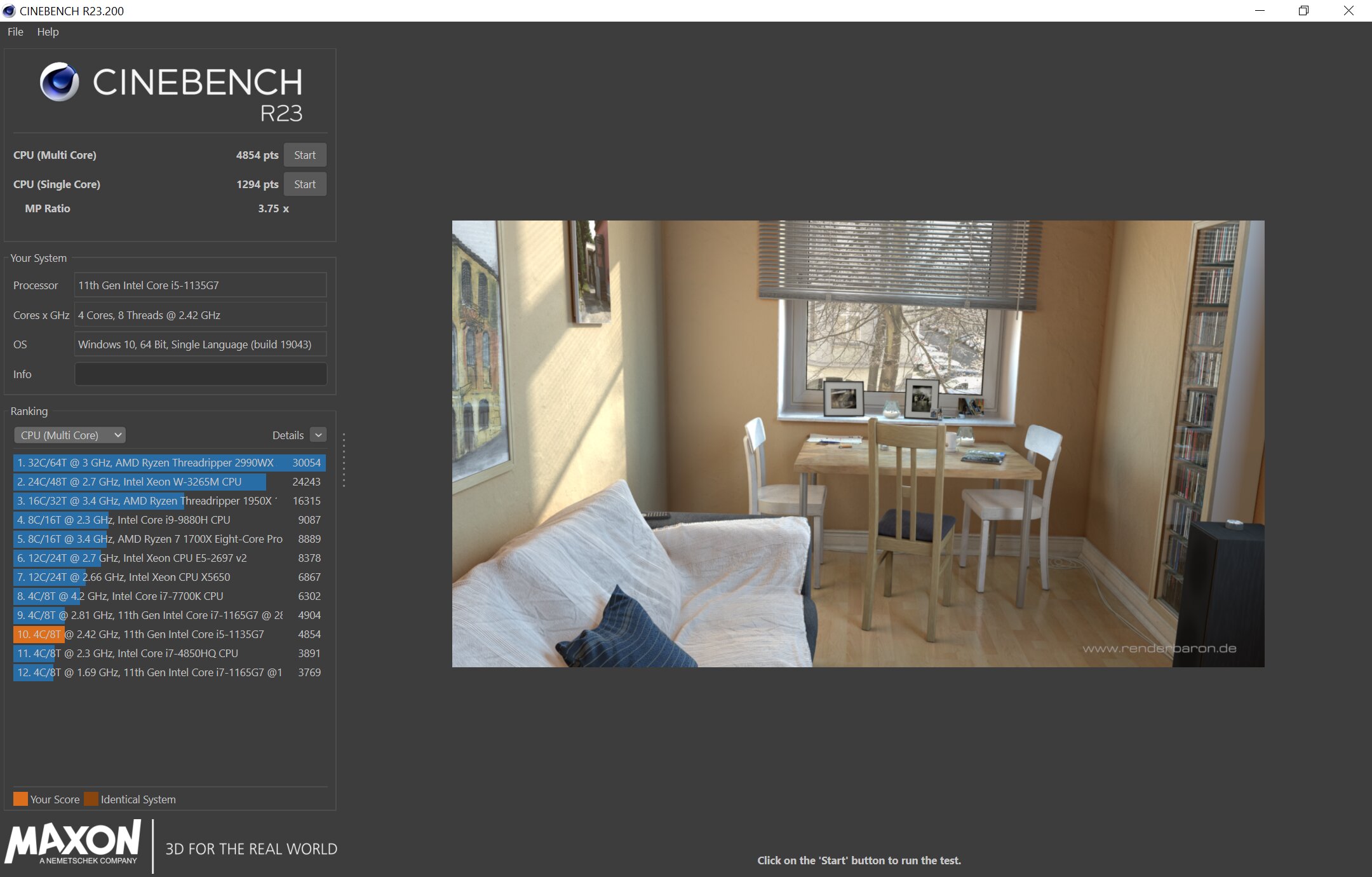Expand the ranking Details arrow
The image size is (1372, 877).
tap(319, 435)
